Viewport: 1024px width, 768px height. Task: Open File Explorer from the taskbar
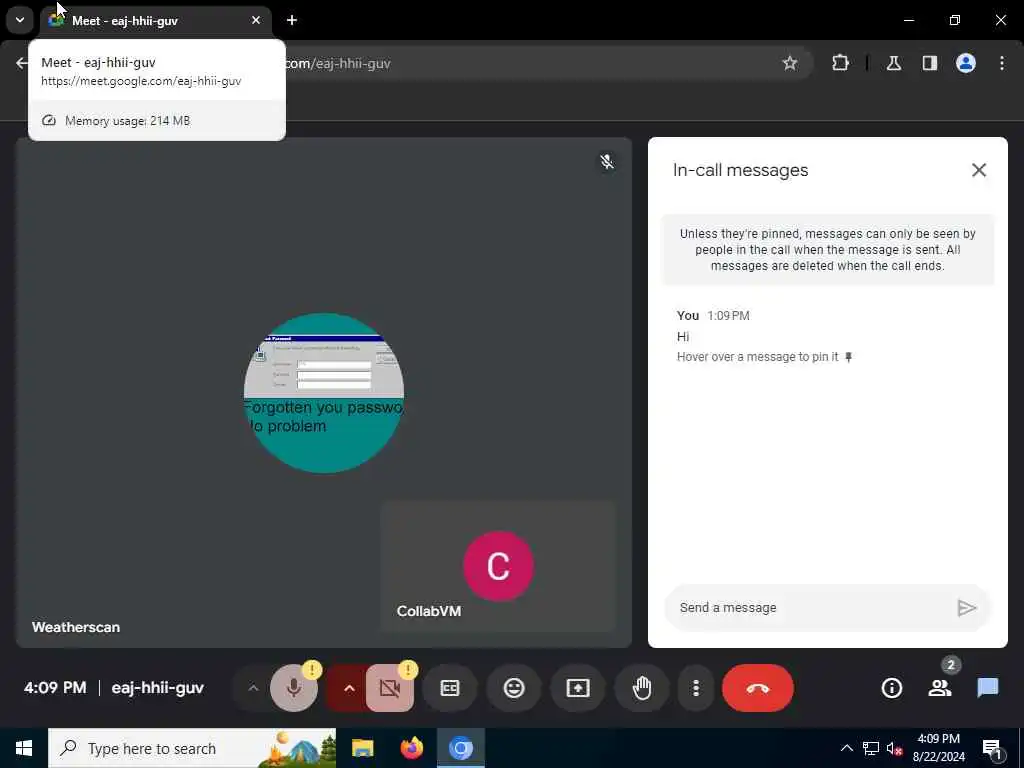coord(362,748)
